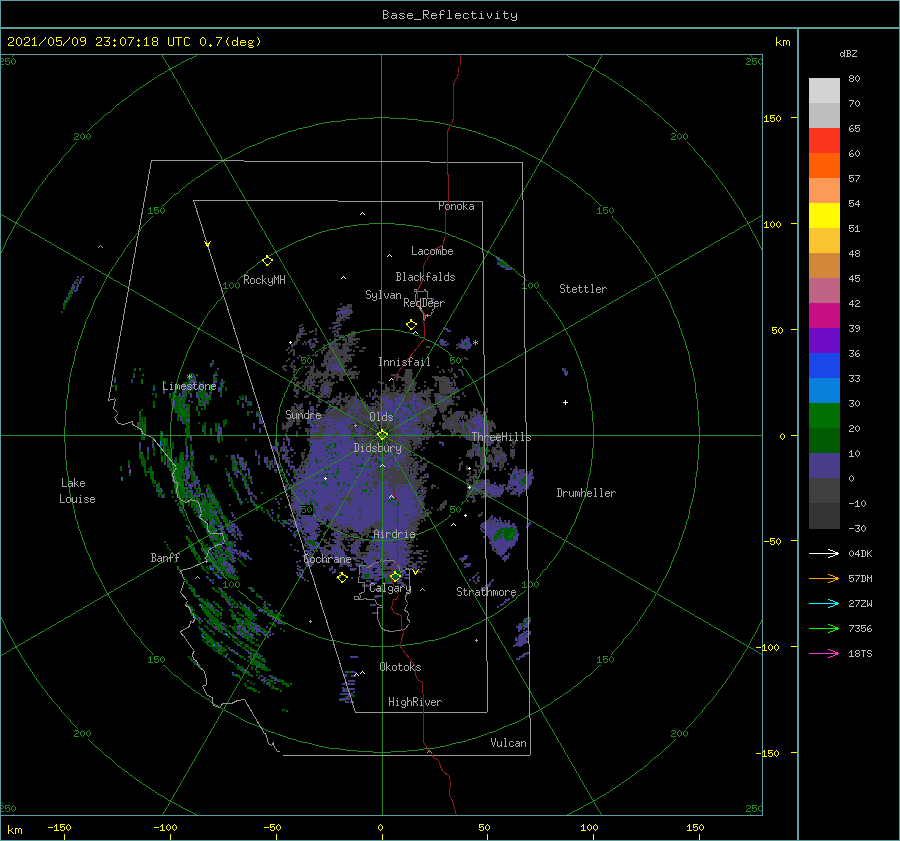The width and height of the screenshot is (900, 841).
Task: Select the orange 60-57 dBZ legend swatch
Action: point(824,166)
